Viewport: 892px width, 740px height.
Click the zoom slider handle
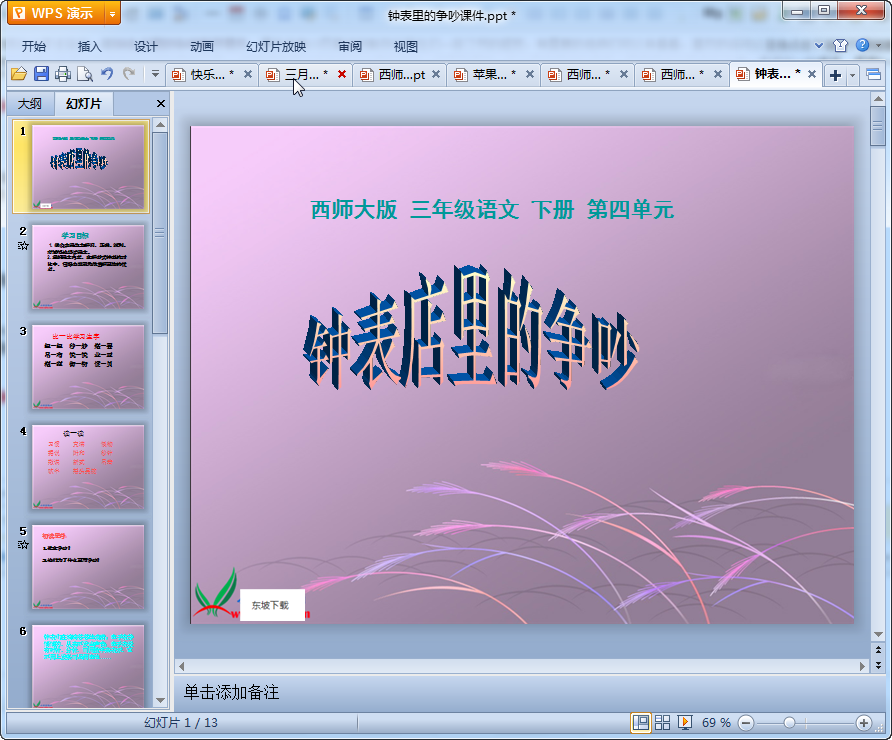tap(788, 723)
